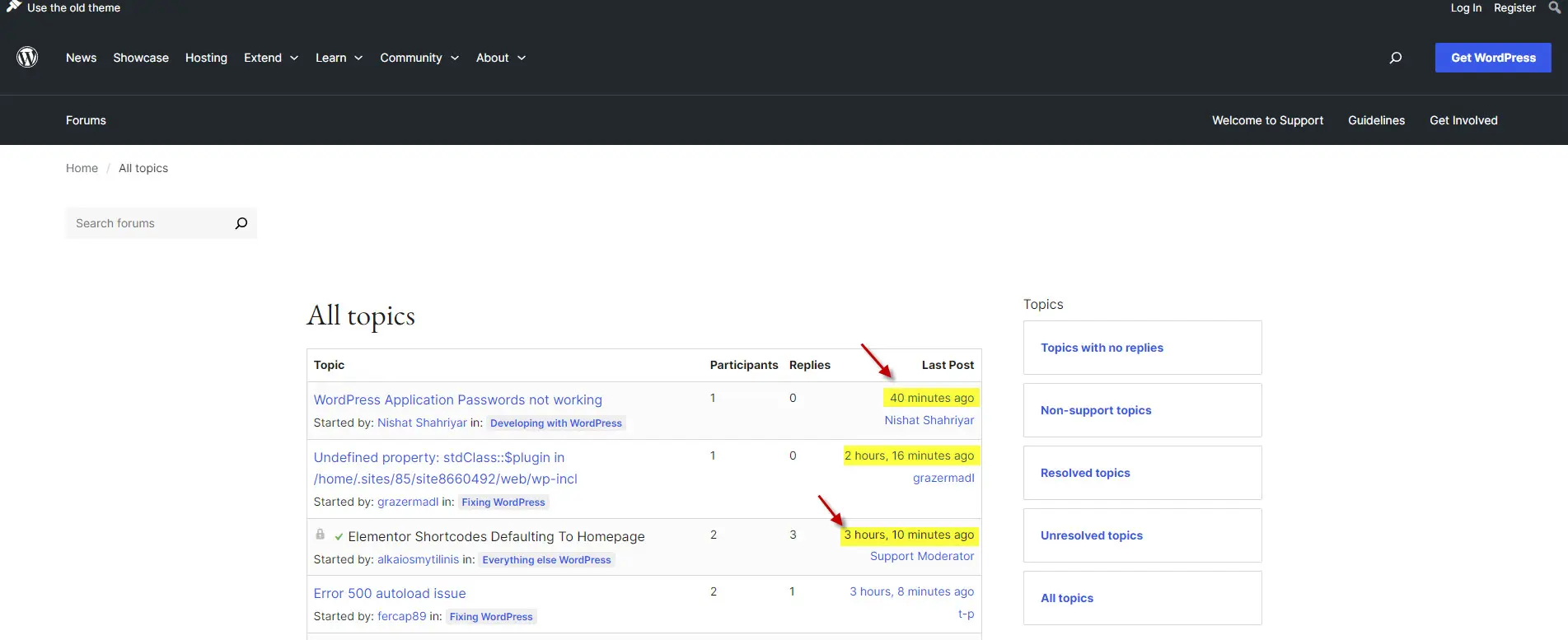The image size is (1568, 640).
Task: Open Support Moderator last poster link
Action: (x=922, y=556)
